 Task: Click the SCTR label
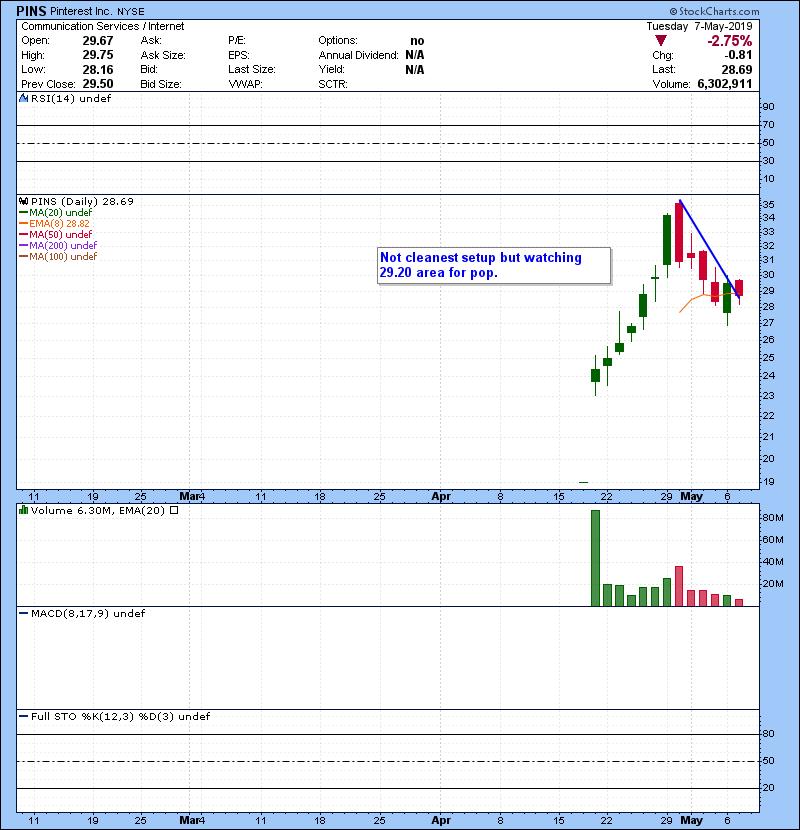point(332,84)
